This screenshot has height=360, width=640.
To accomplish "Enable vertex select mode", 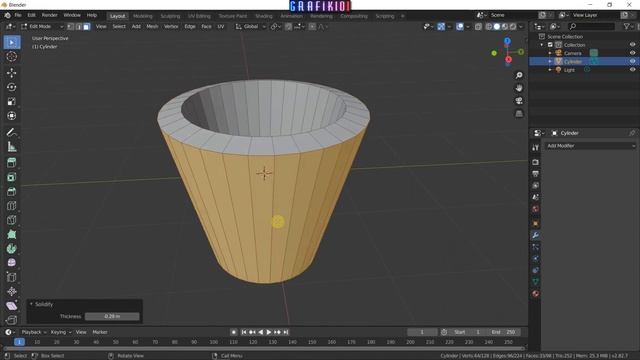I will tap(70, 27).
